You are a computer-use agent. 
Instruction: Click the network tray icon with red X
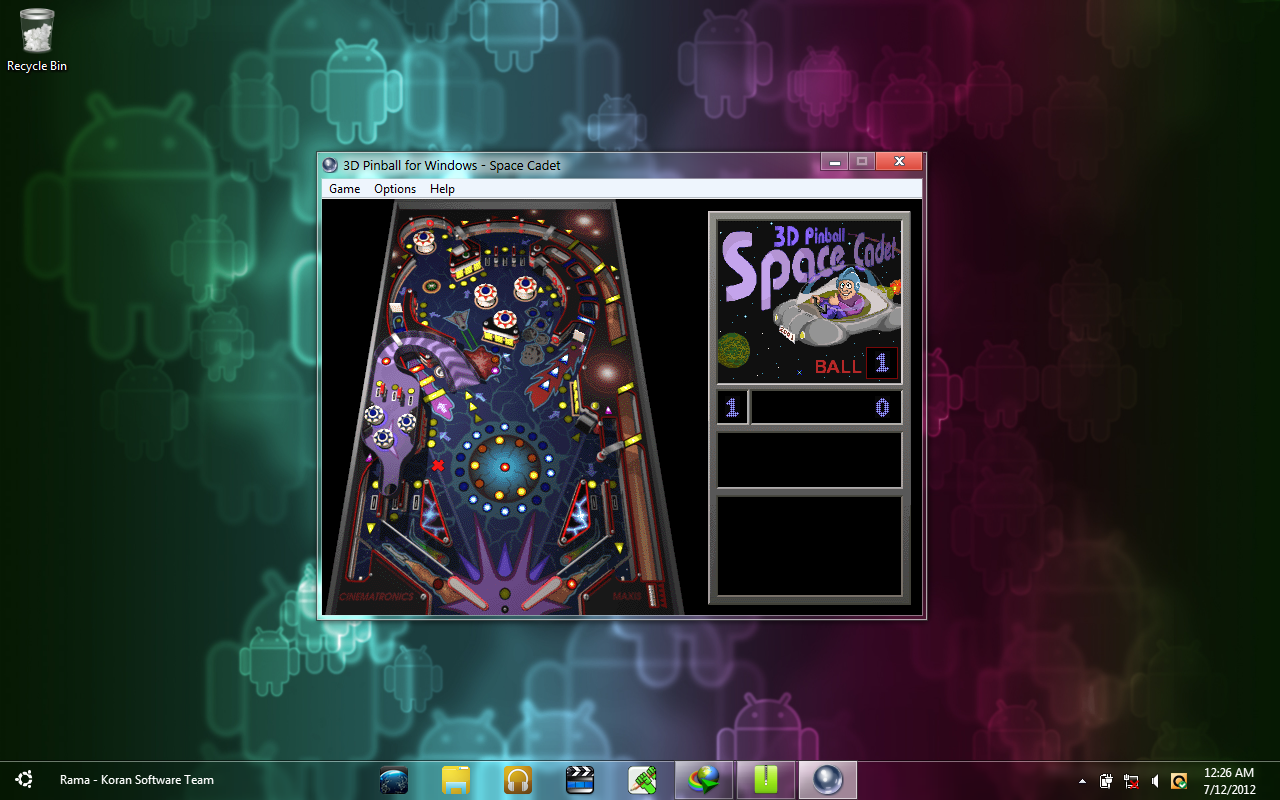tap(1131, 781)
